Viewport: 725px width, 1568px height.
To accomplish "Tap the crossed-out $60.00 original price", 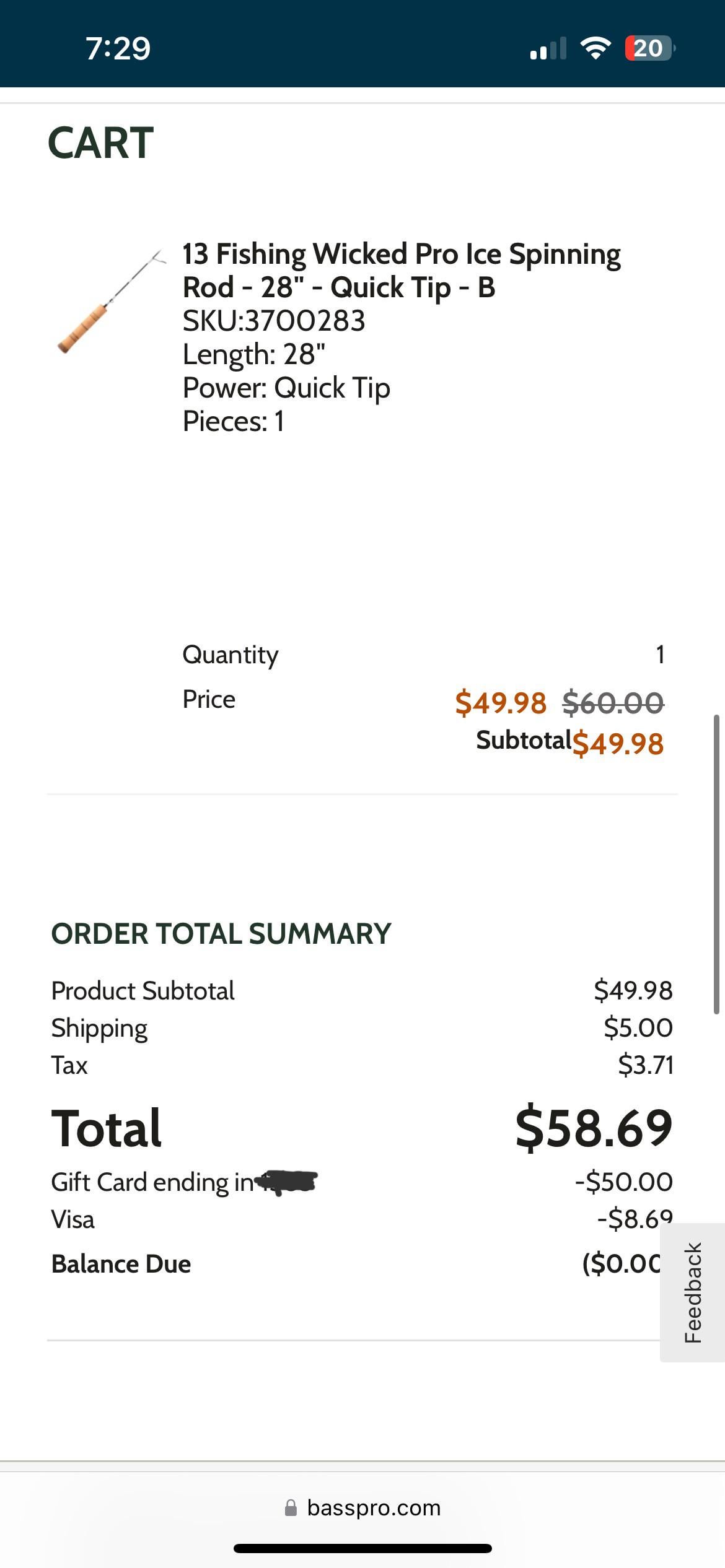I will pyautogui.click(x=613, y=702).
